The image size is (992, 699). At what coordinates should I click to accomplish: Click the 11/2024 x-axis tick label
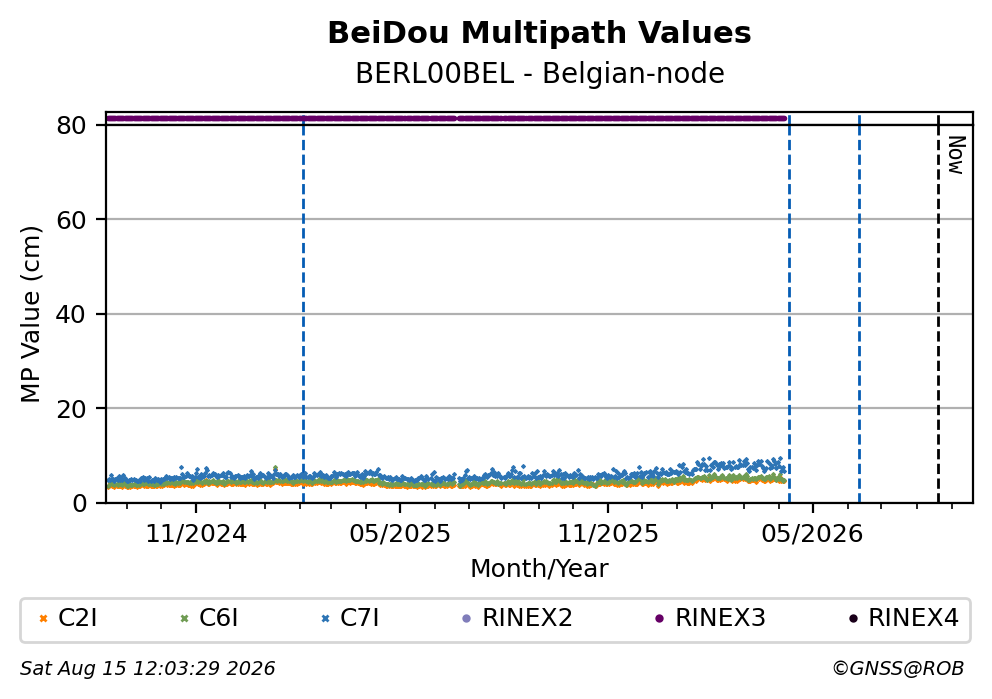[196, 535]
